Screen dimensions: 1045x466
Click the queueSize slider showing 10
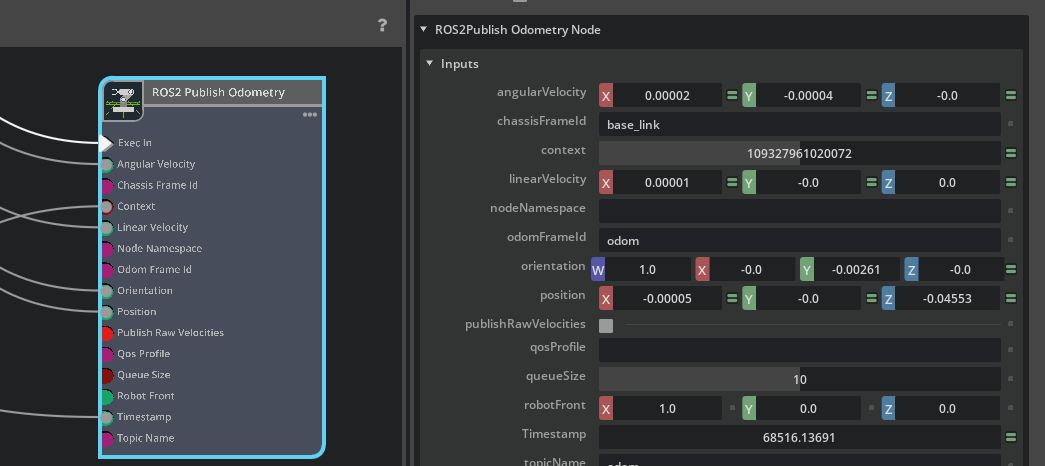coord(800,379)
